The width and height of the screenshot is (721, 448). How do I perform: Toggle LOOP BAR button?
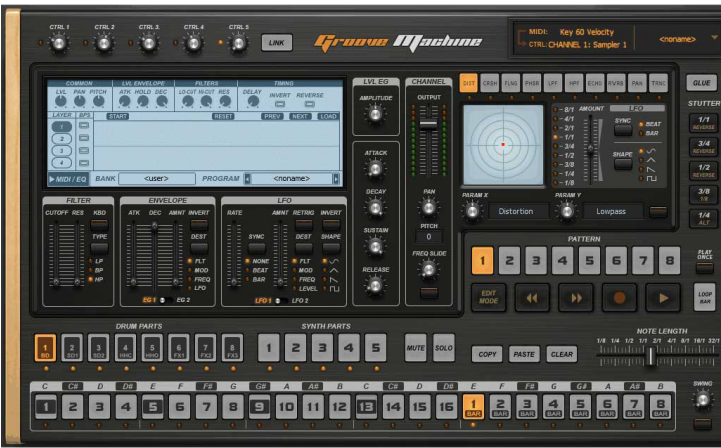704,297
